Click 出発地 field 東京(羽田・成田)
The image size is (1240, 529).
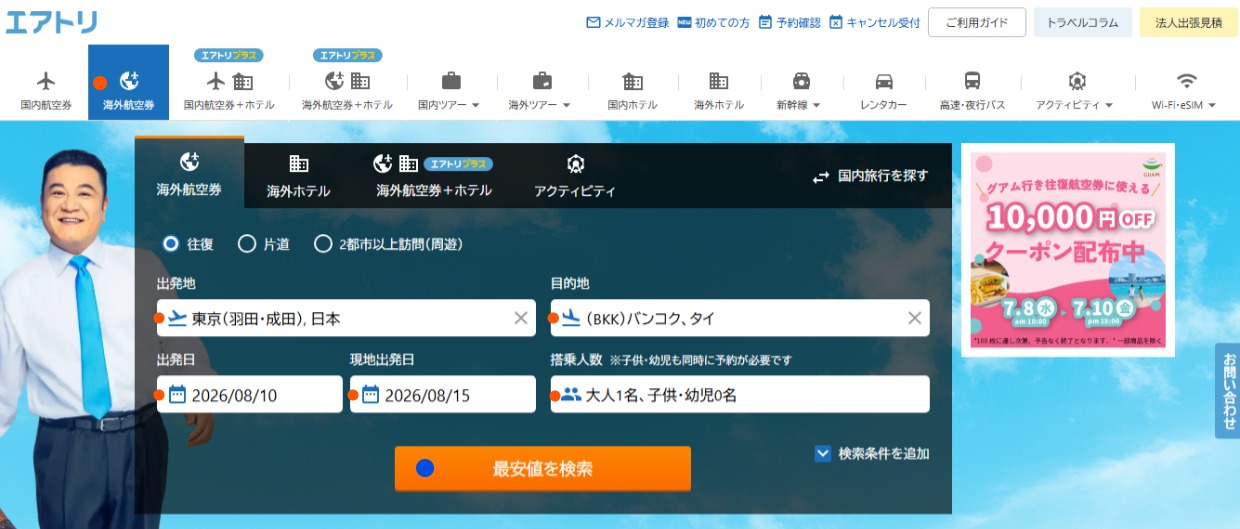[346, 318]
